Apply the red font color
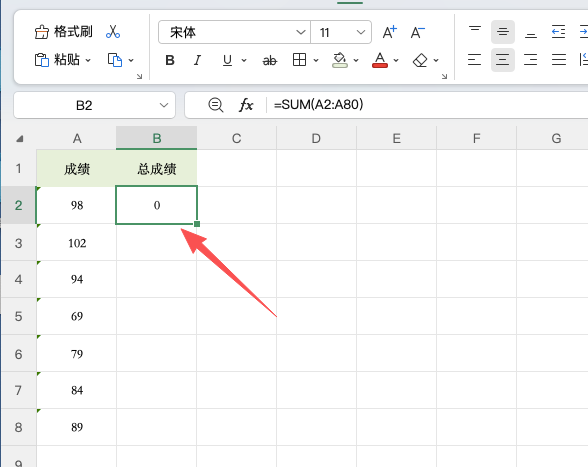The image size is (588, 467). 380,60
